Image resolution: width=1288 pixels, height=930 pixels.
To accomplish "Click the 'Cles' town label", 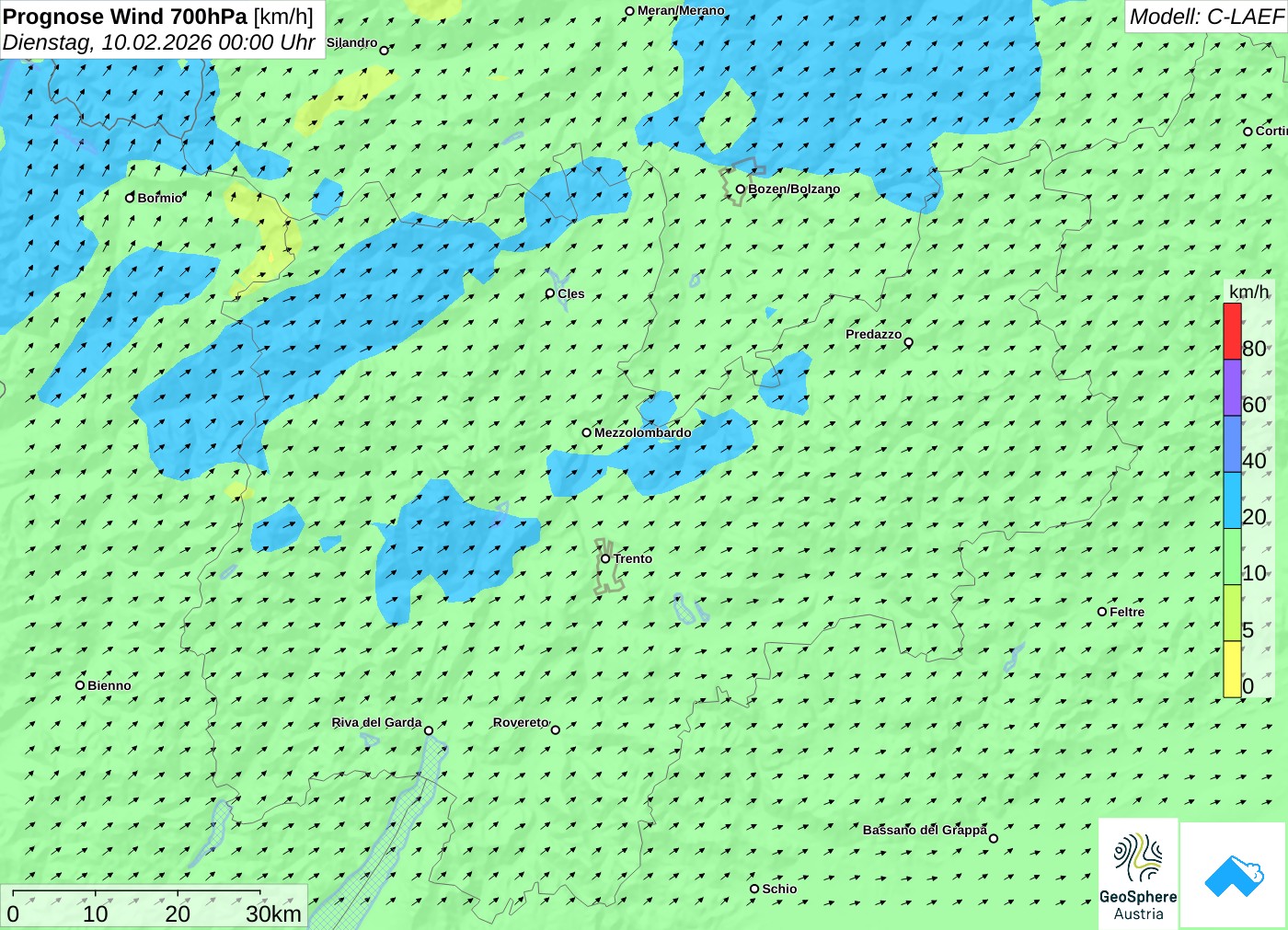I will point(571,293).
